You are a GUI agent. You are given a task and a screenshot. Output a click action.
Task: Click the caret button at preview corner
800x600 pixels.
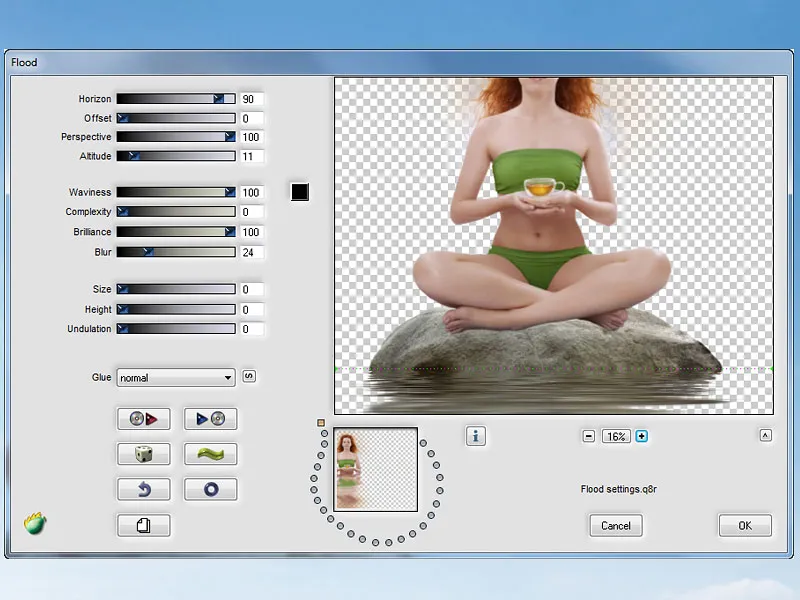point(765,435)
